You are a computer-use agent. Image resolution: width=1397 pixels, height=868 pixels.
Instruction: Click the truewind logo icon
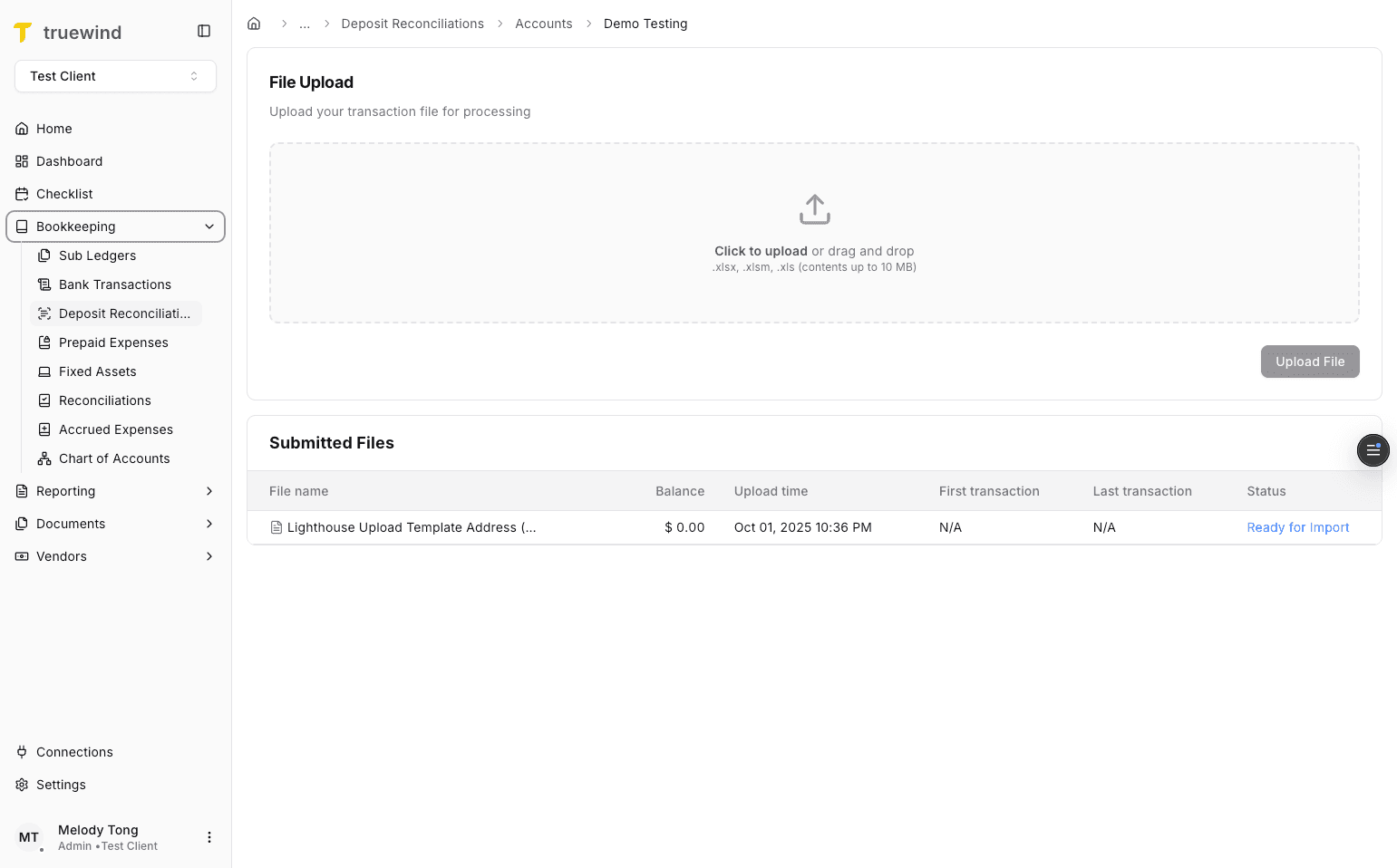click(x=23, y=32)
